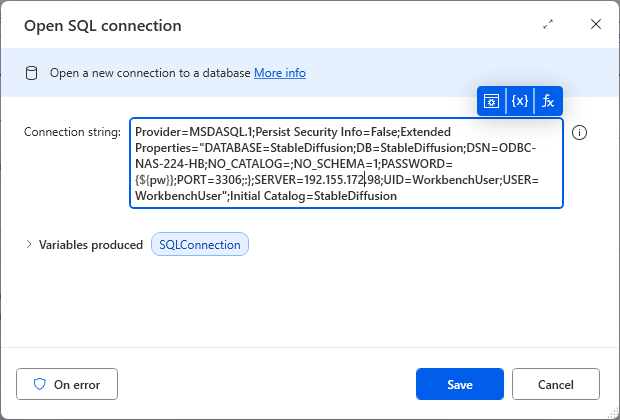Expand the Variables produced chevron

point(28,244)
